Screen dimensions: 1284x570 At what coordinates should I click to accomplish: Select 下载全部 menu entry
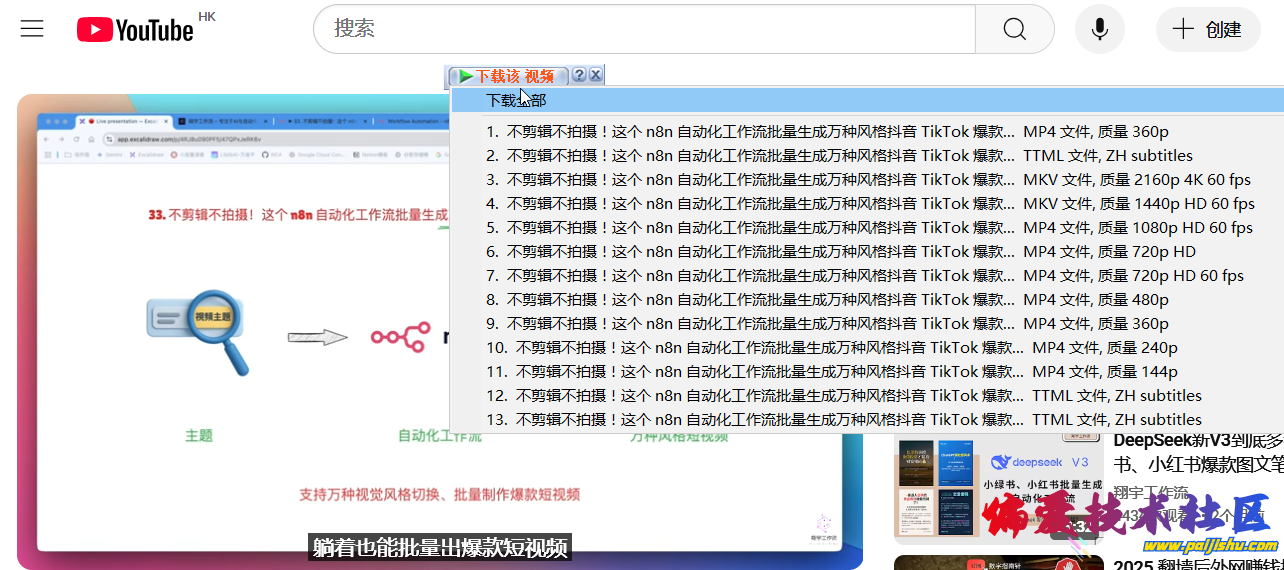(516, 100)
